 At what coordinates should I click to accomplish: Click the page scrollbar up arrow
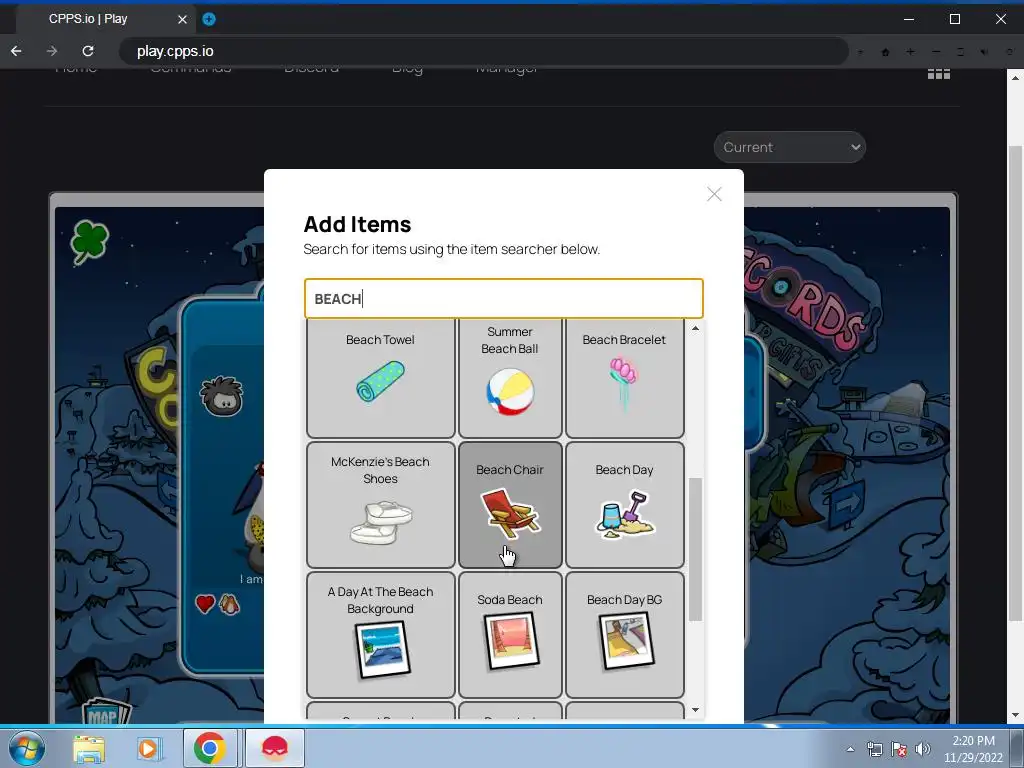[1015, 78]
